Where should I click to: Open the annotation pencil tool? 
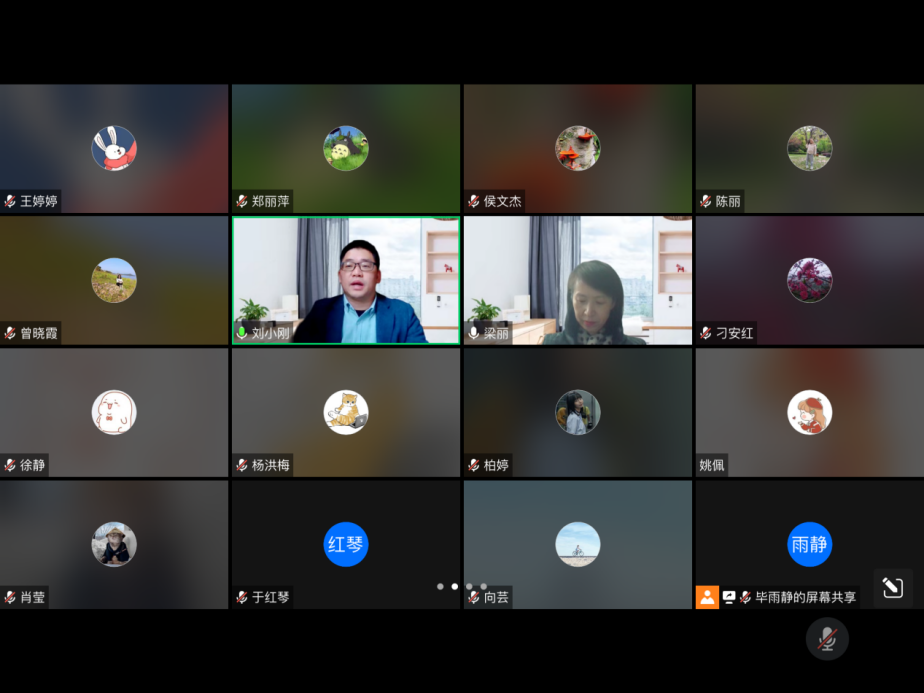(893, 588)
